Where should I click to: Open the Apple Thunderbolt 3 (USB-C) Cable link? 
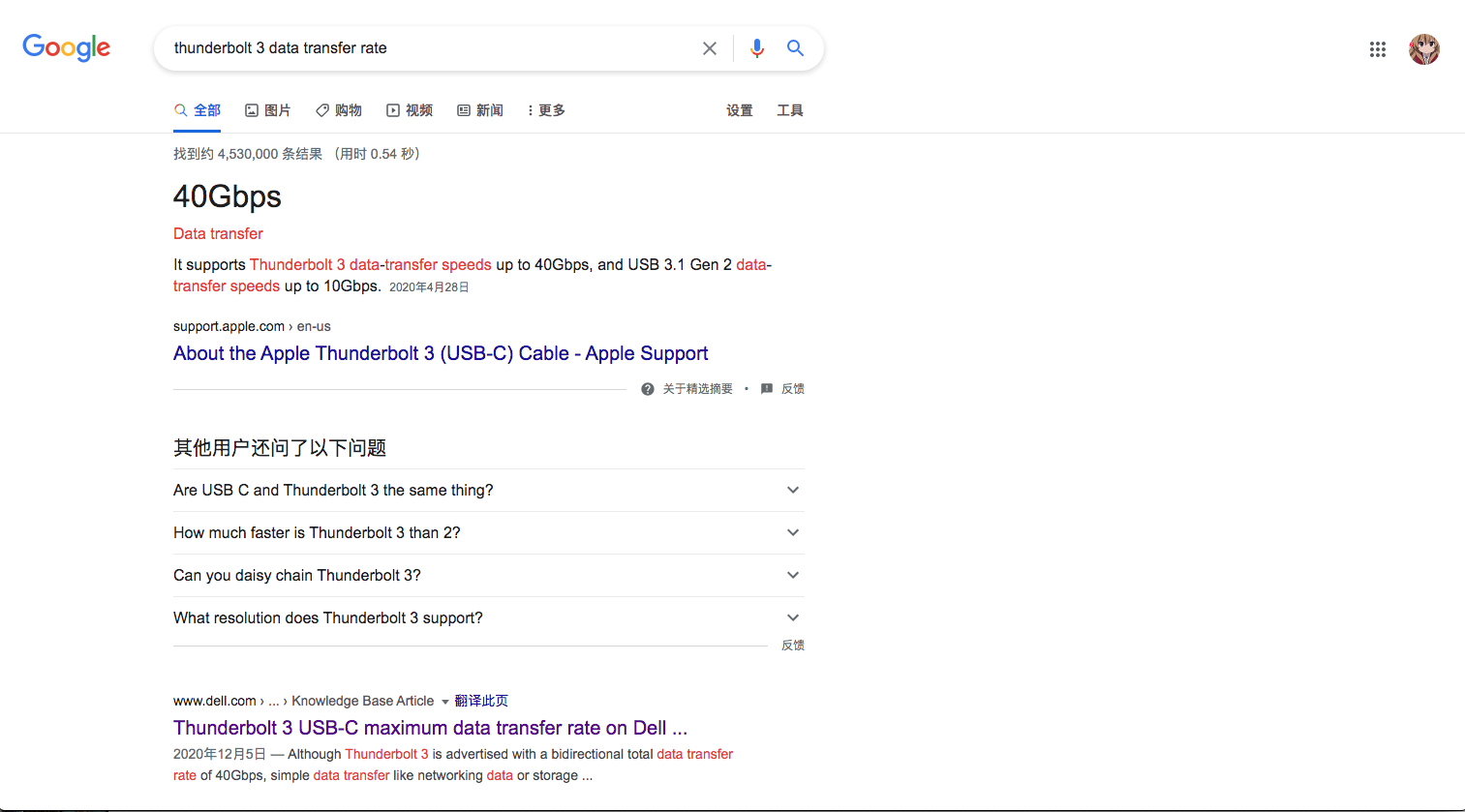(441, 353)
